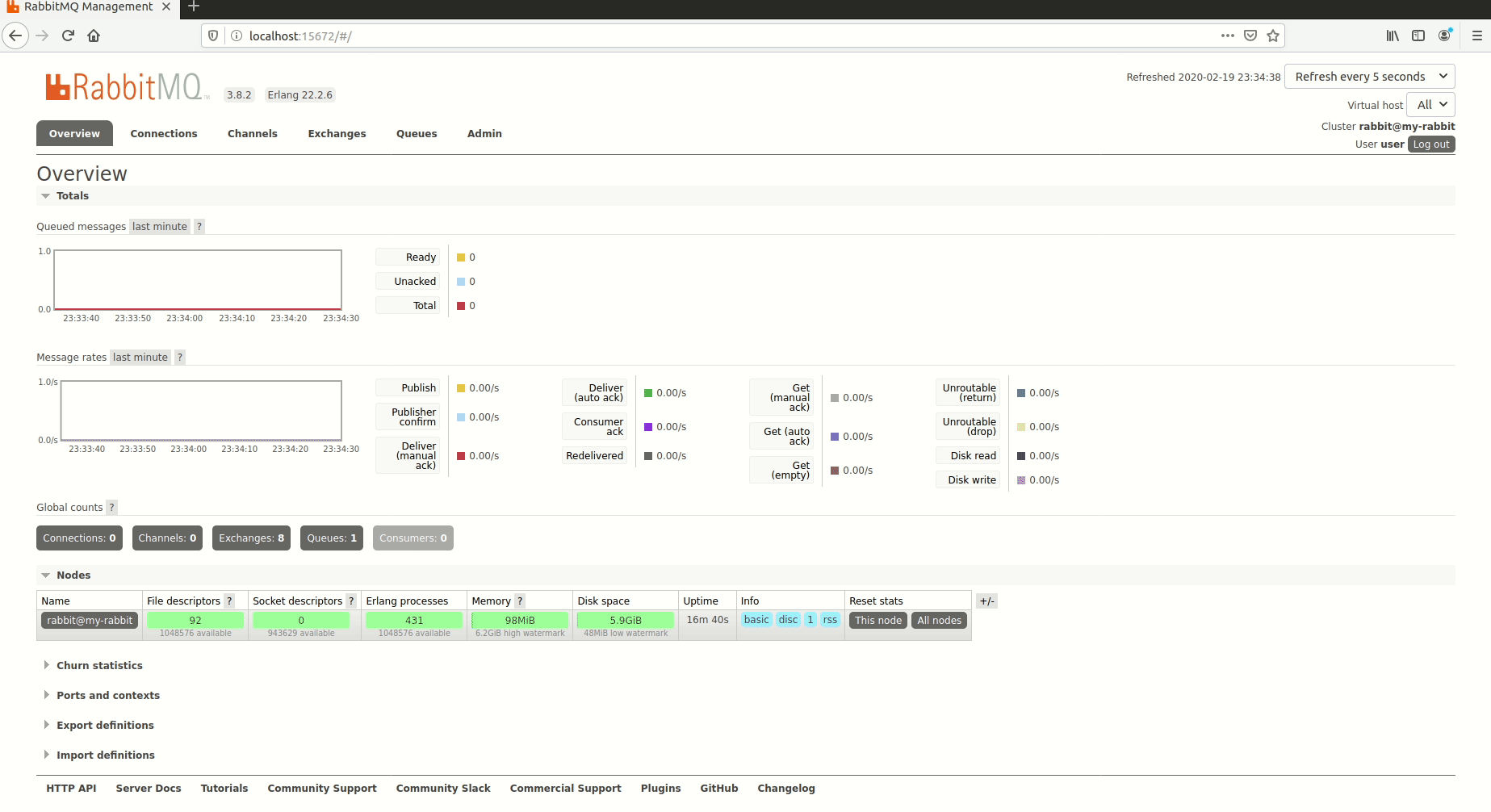The width and height of the screenshot is (1491, 812).
Task: Open help for Memory column
Action: 520,601
